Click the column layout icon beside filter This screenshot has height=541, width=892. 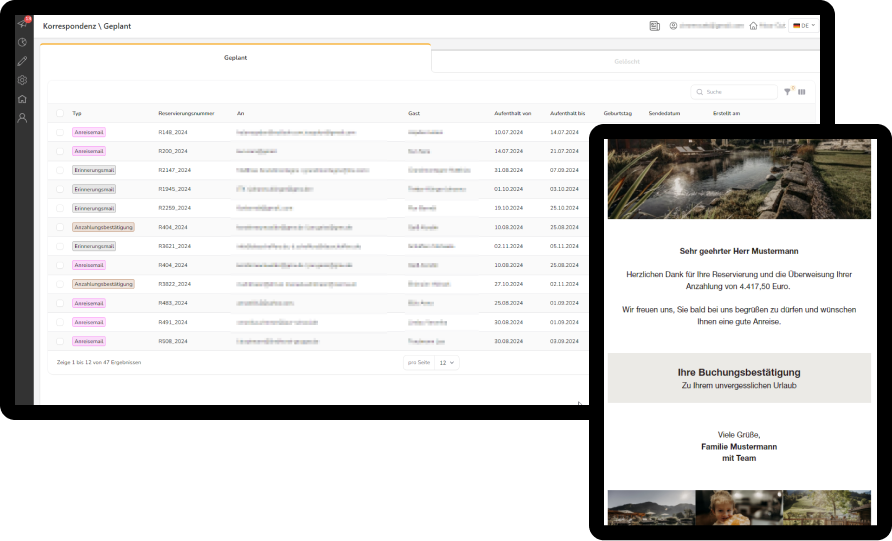click(801, 92)
